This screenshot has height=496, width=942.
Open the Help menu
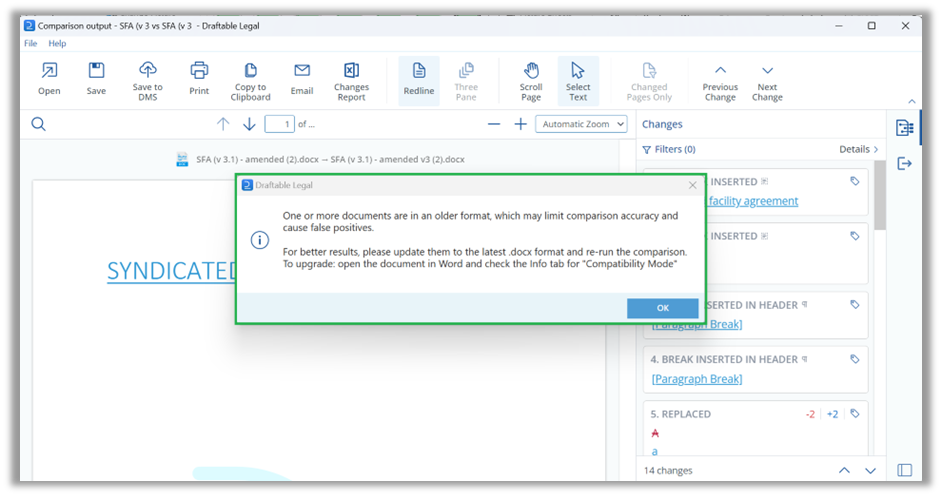(x=57, y=43)
